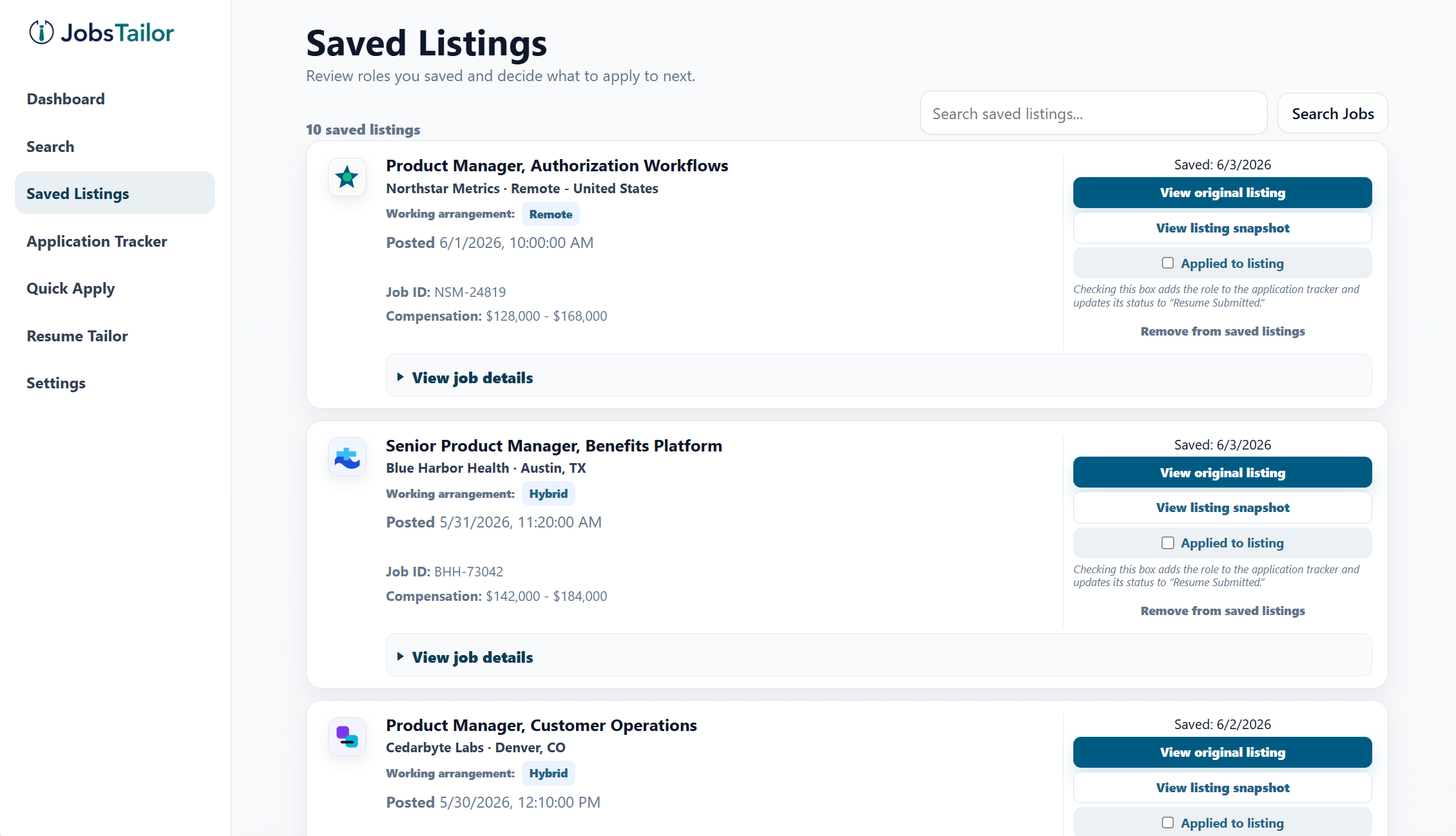
Task: Click Cedarbyte Labs · Denver, CO
Action: tap(475, 748)
